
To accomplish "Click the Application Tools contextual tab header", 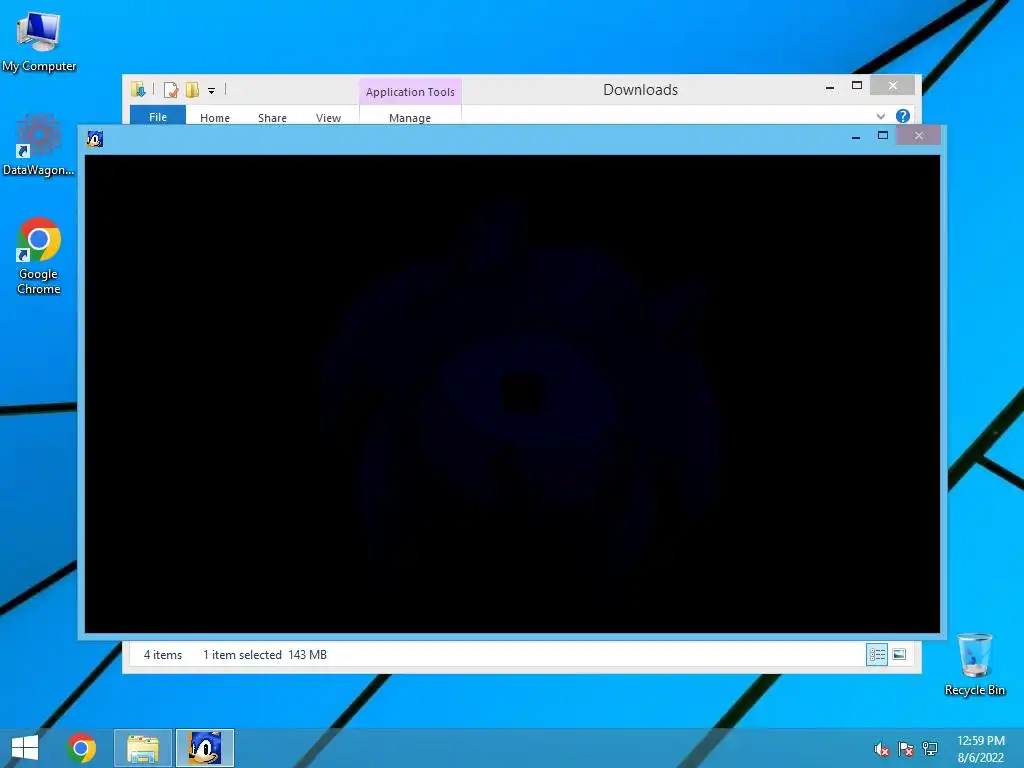I will click(x=410, y=92).
